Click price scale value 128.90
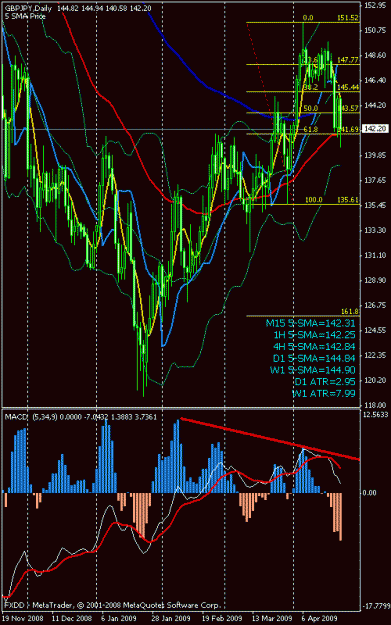Screen dimensions: 391x625 coord(375,280)
